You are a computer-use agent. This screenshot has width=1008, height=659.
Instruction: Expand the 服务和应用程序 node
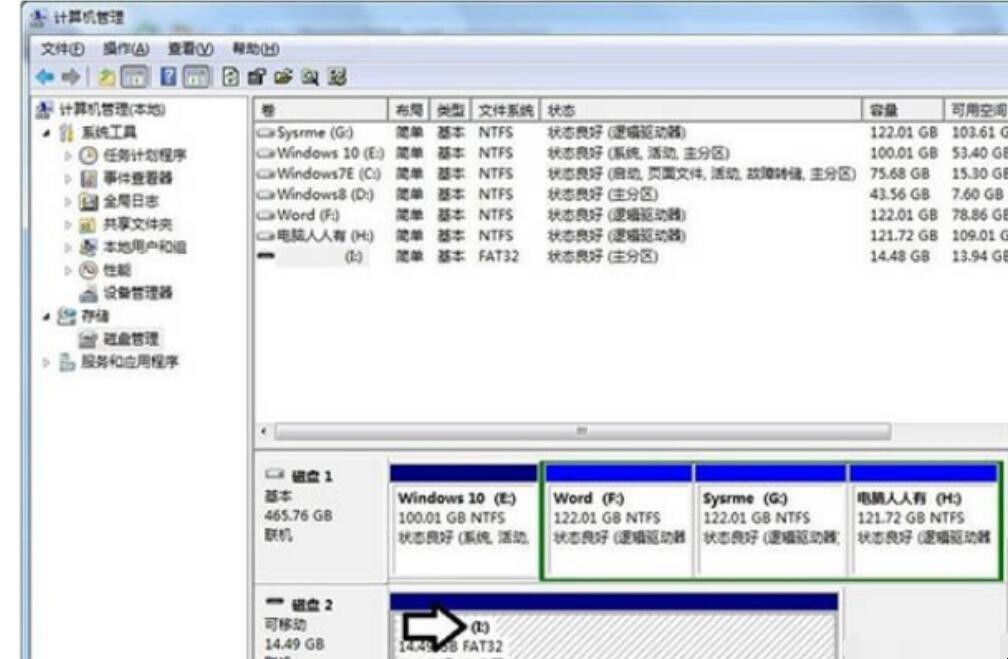44,362
